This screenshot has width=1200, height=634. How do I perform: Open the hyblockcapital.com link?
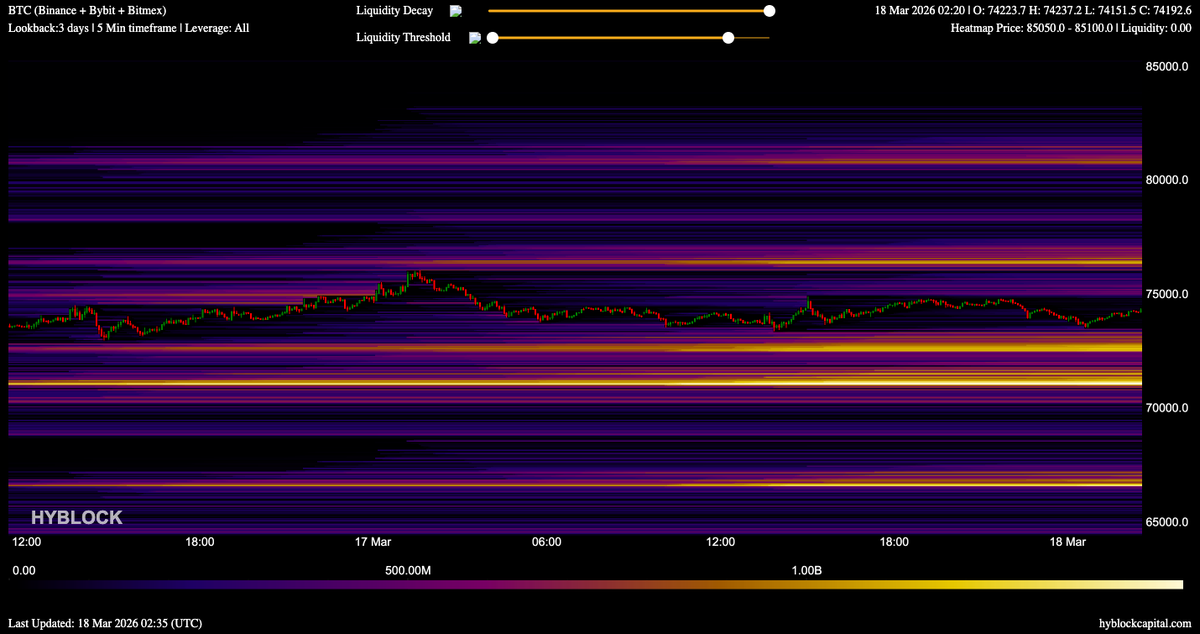(x=1145, y=623)
